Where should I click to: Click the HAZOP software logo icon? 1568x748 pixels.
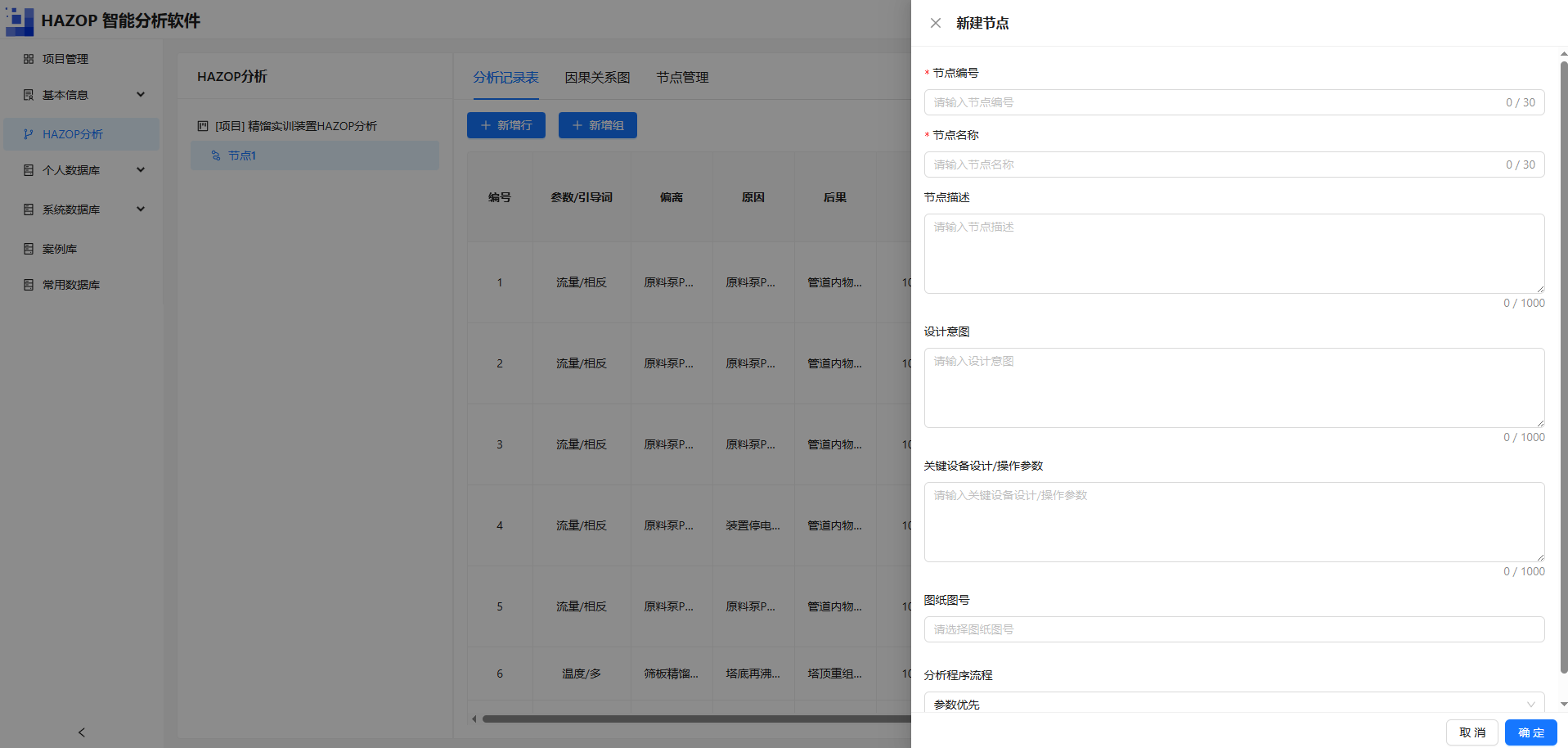[20, 21]
